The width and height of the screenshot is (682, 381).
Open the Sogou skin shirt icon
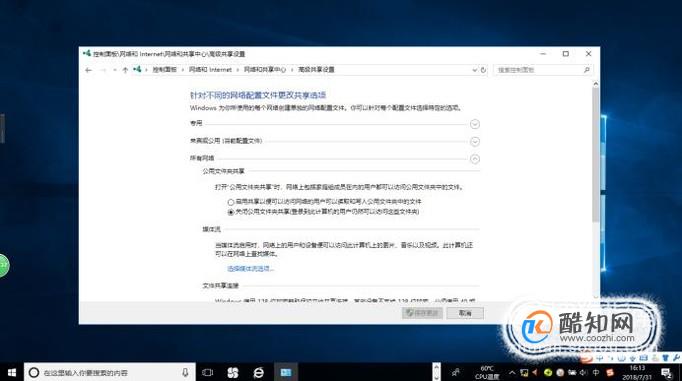(x=665, y=358)
